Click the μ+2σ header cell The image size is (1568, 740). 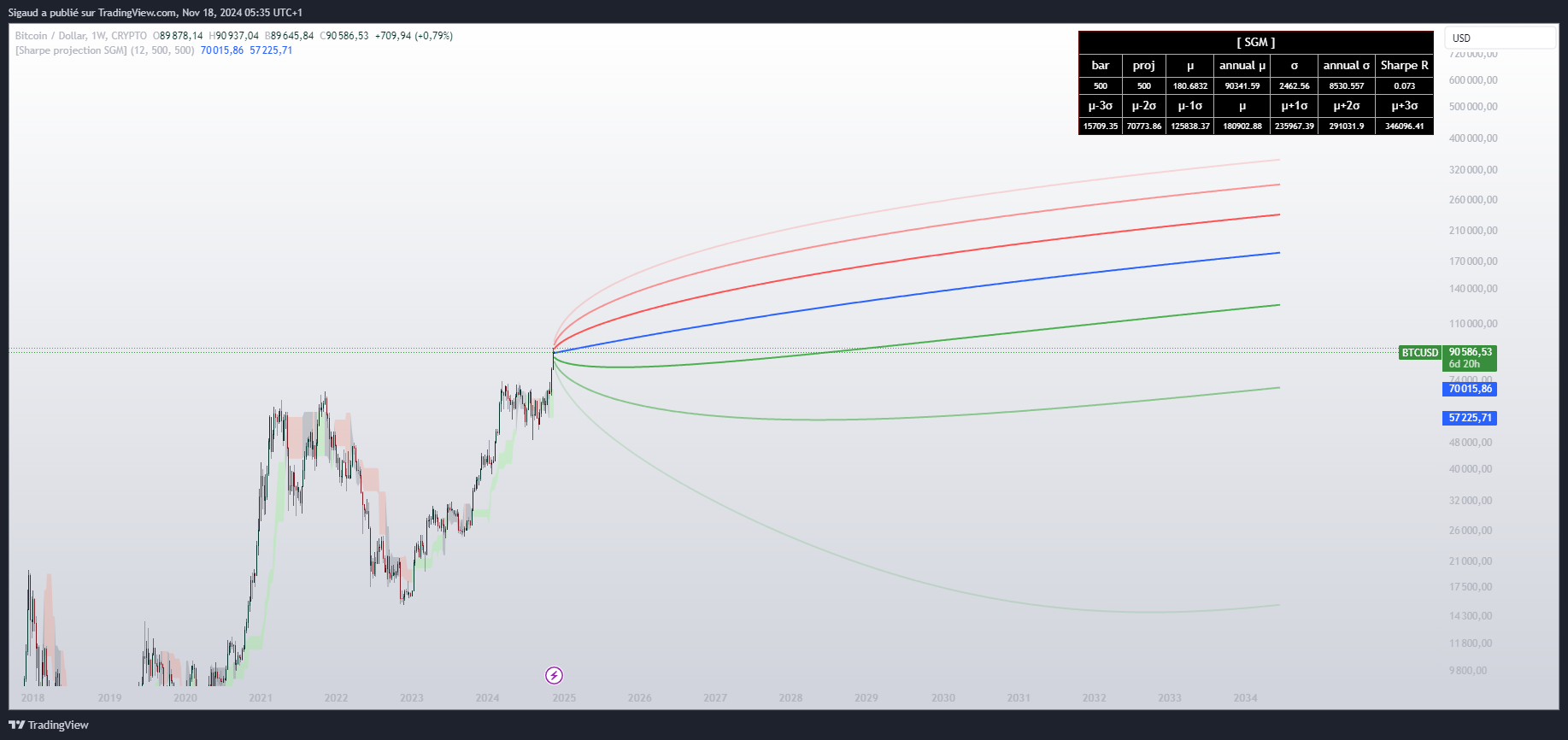1347,106
